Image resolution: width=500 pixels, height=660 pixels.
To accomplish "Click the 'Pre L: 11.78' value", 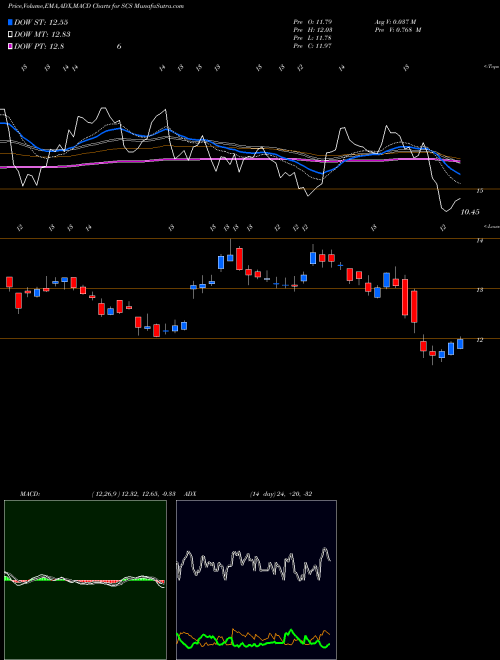I will (x=314, y=37).
